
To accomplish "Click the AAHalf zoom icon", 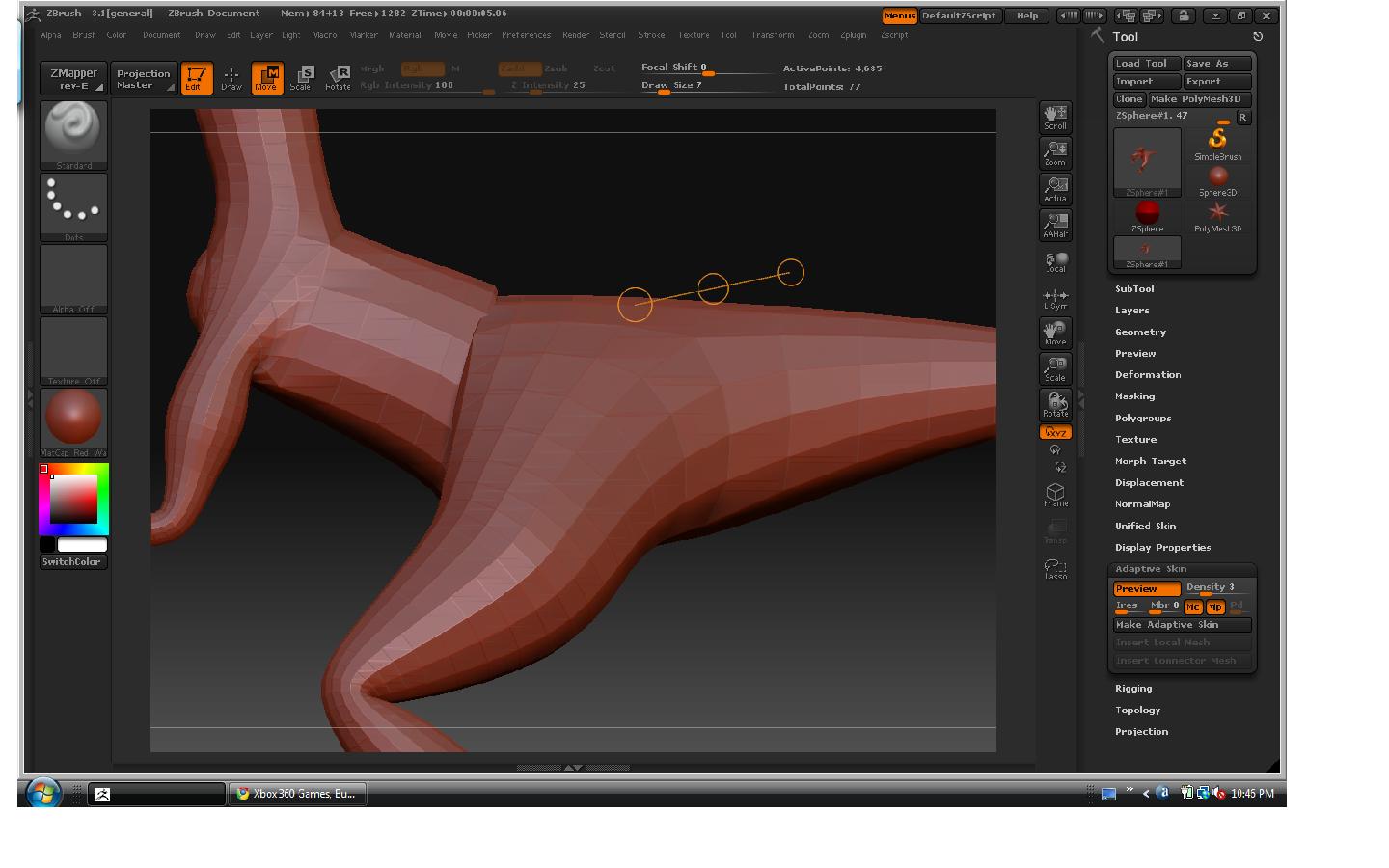I will [x=1055, y=225].
